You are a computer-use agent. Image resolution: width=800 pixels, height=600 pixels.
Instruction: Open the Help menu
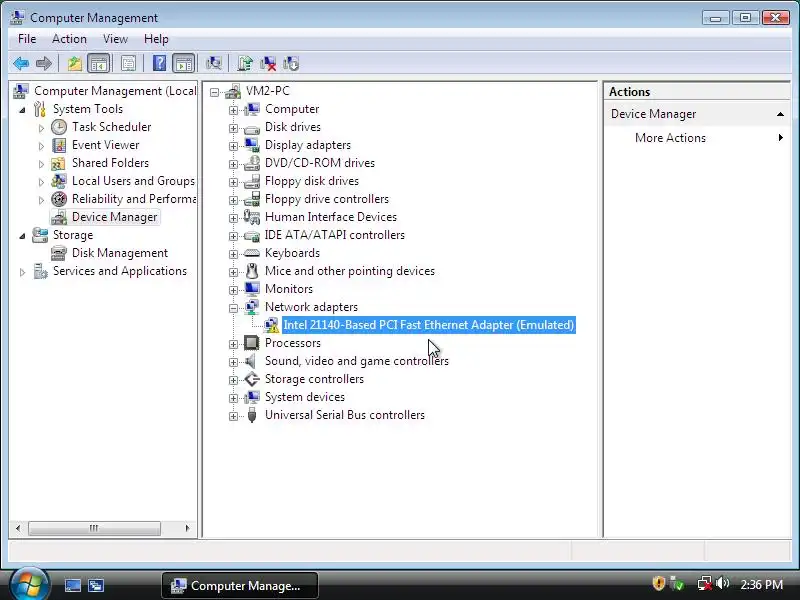coord(156,39)
